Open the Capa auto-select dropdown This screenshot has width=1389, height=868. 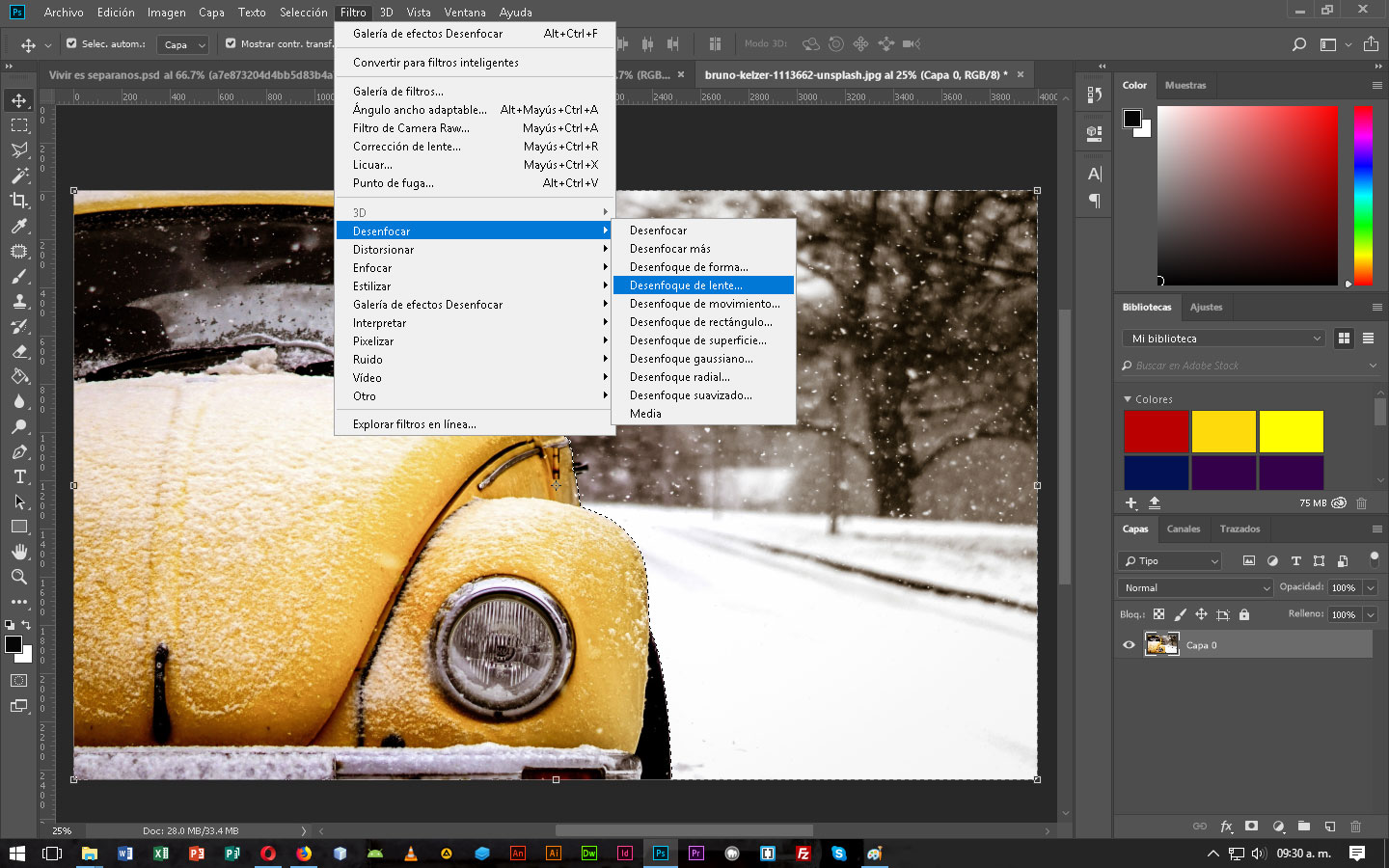click(x=182, y=44)
